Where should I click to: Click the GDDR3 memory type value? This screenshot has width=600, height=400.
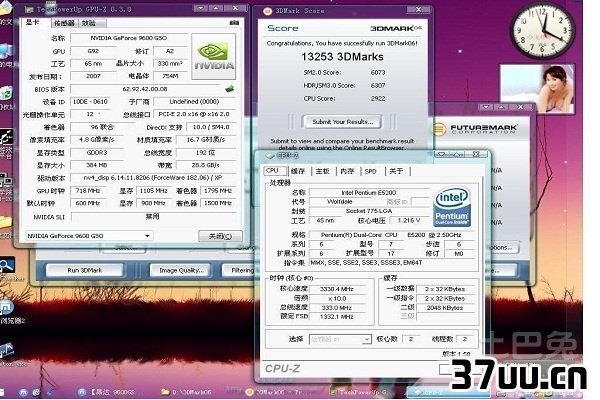pos(97,152)
